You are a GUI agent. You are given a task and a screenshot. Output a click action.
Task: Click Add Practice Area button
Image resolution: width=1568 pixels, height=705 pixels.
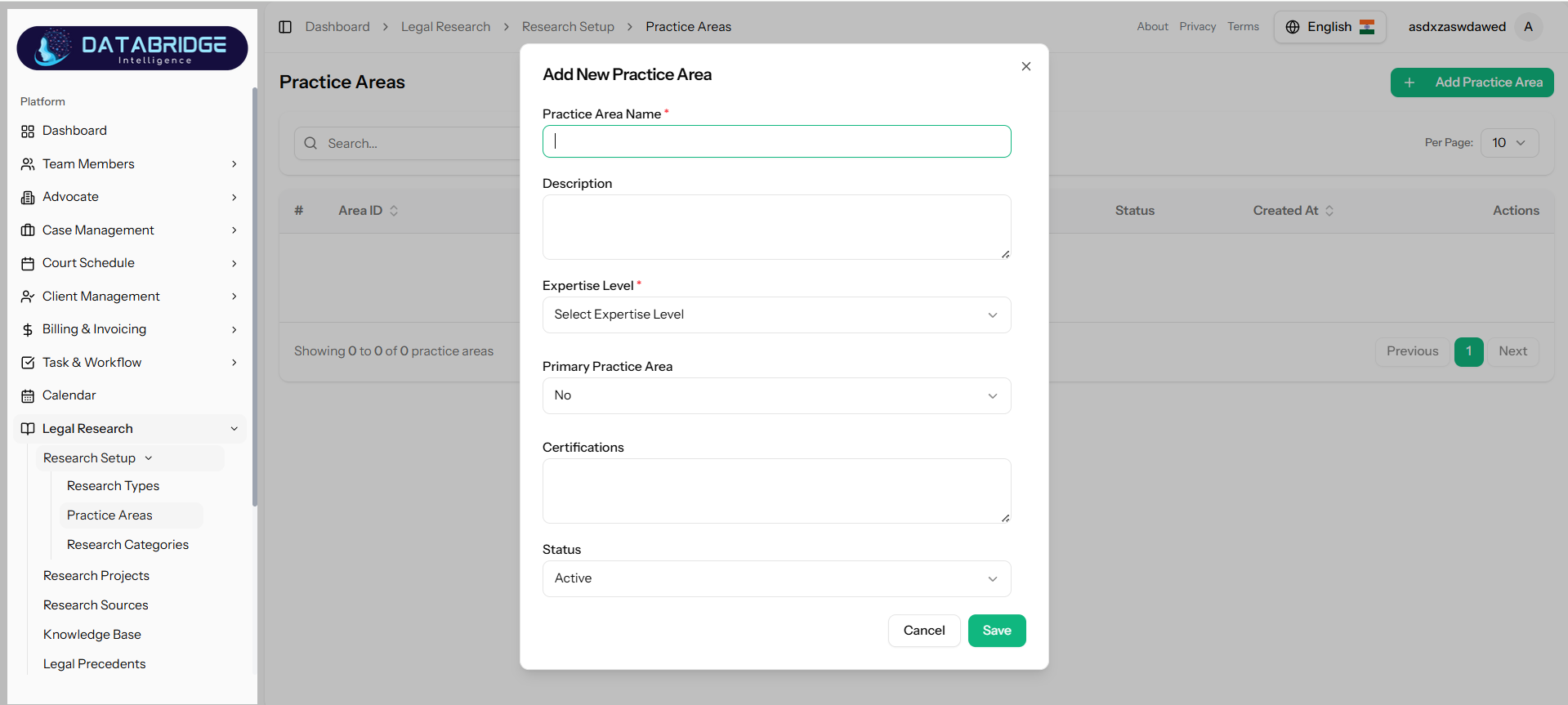pyautogui.click(x=1472, y=83)
